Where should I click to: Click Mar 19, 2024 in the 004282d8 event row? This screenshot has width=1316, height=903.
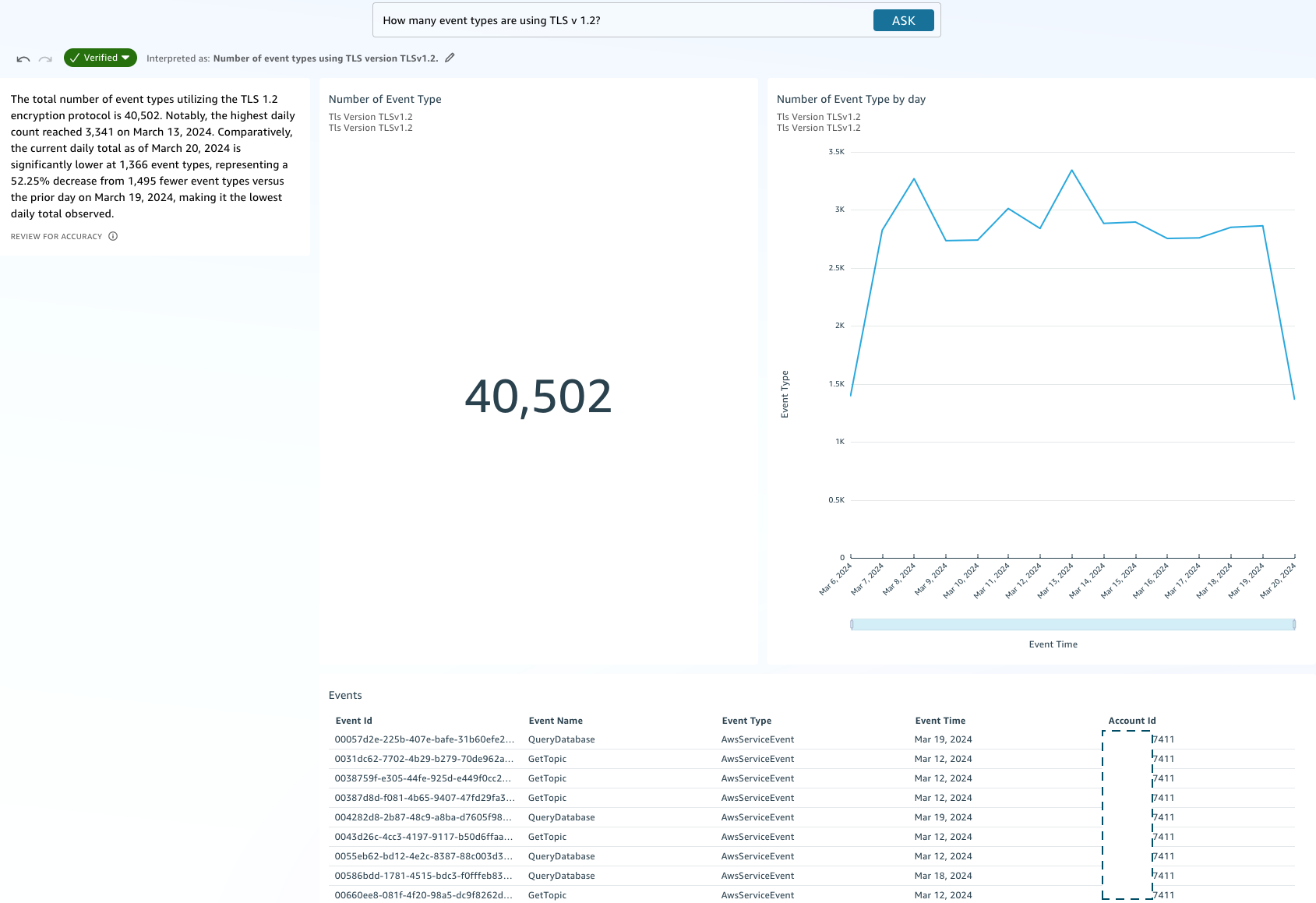(x=943, y=817)
